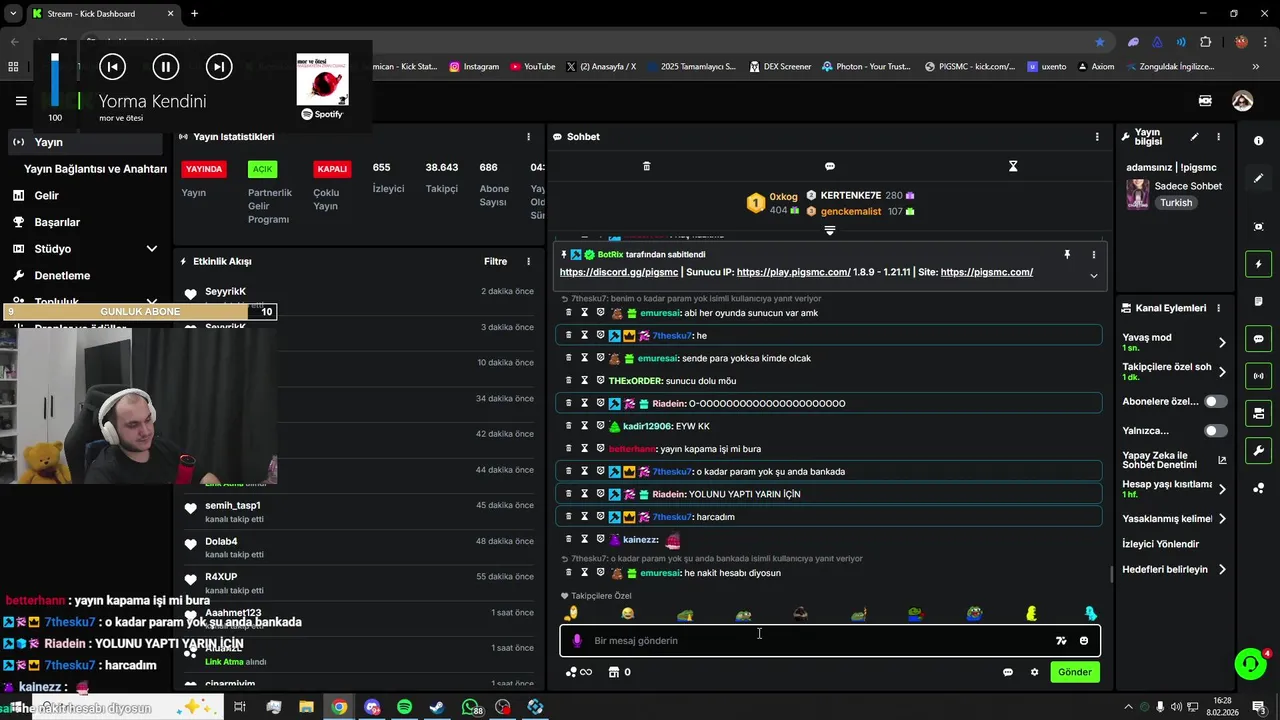The image size is (1280, 720).
Task: Click the shop icon showing 0
Action: (620, 672)
